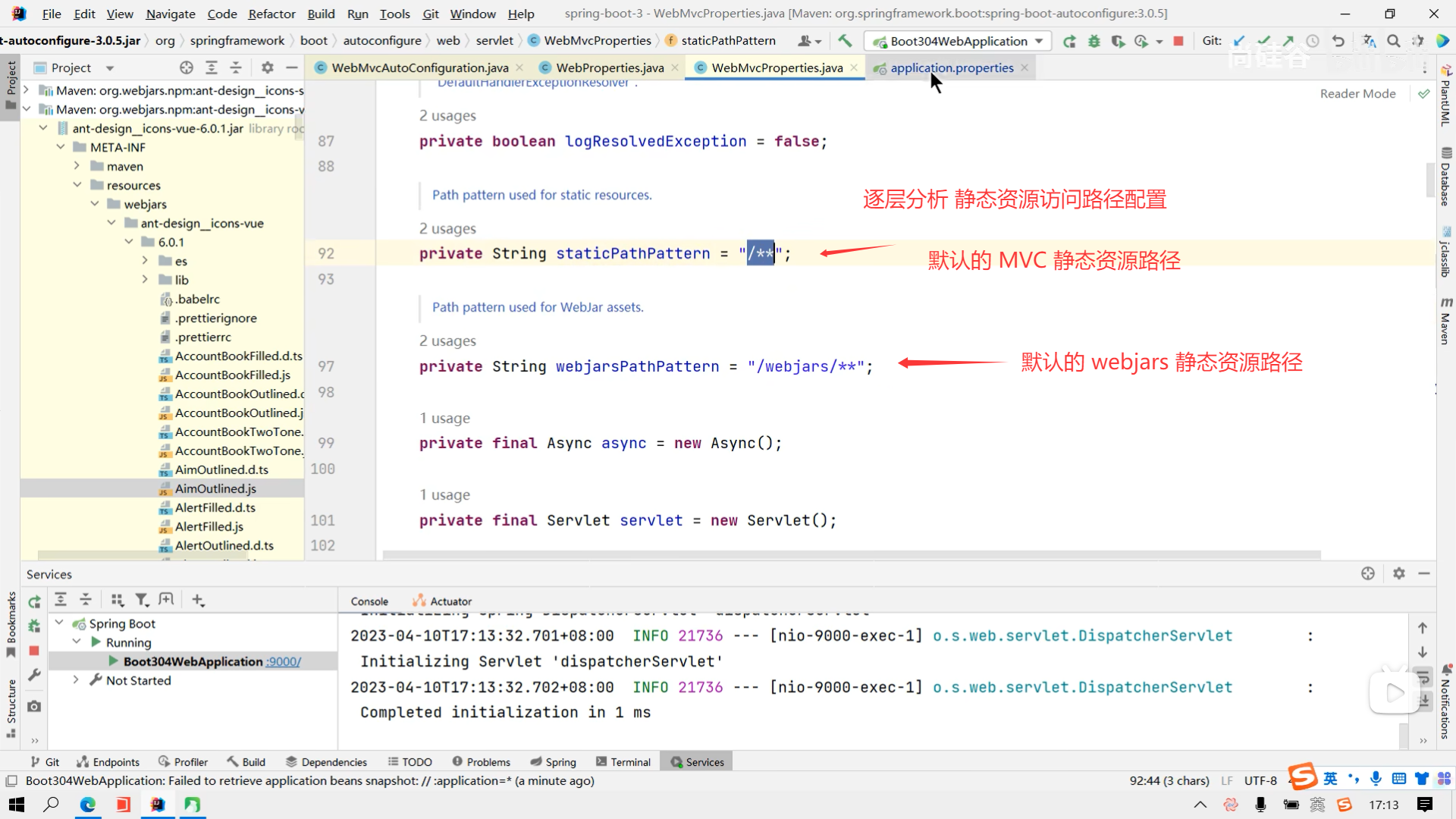Click the Git Rollback undo arrow icon
Screen dimensions: 1456x819
click(x=1338, y=41)
